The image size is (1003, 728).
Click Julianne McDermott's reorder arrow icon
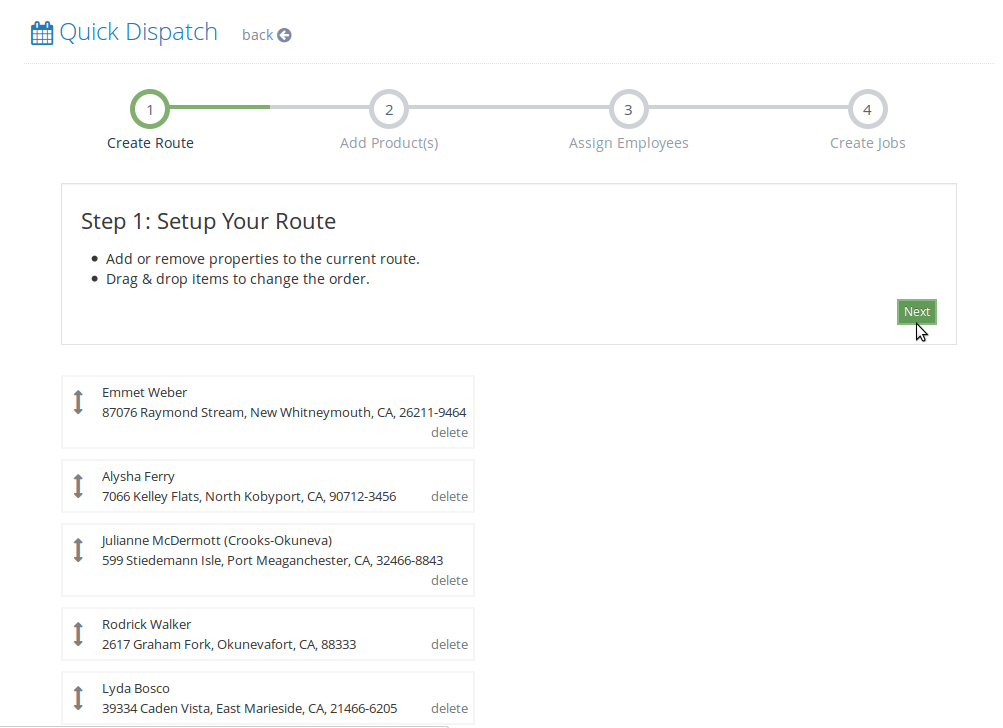coord(78,550)
